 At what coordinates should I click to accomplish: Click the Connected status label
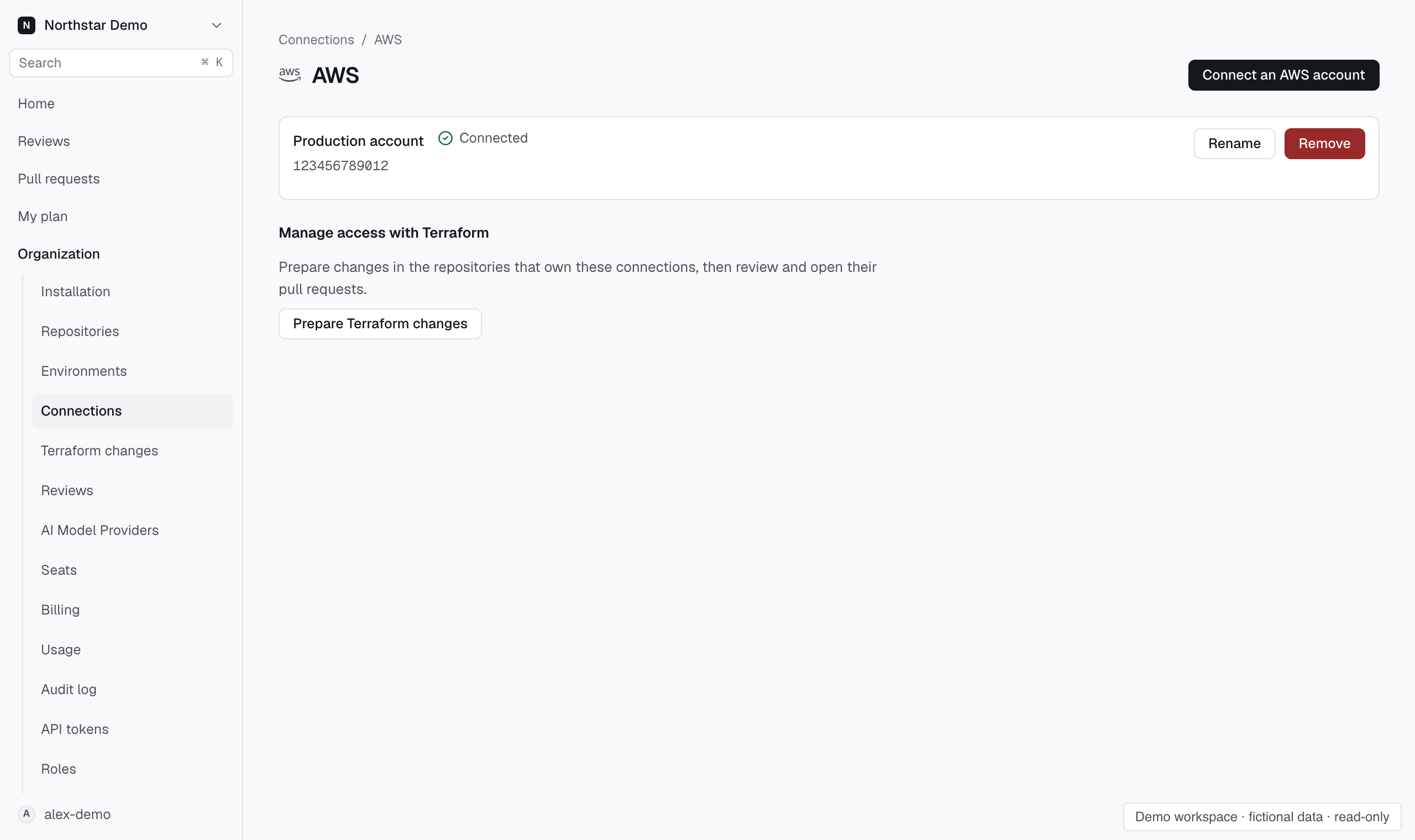[494, 138]
